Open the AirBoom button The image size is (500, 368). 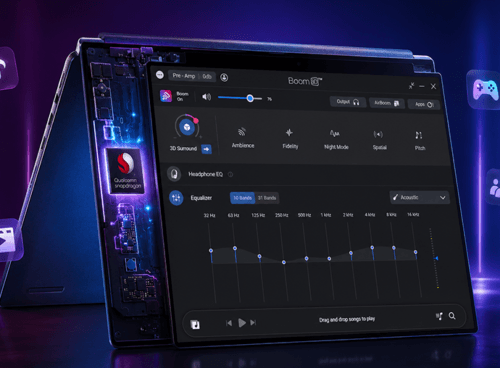click(387, 103)
